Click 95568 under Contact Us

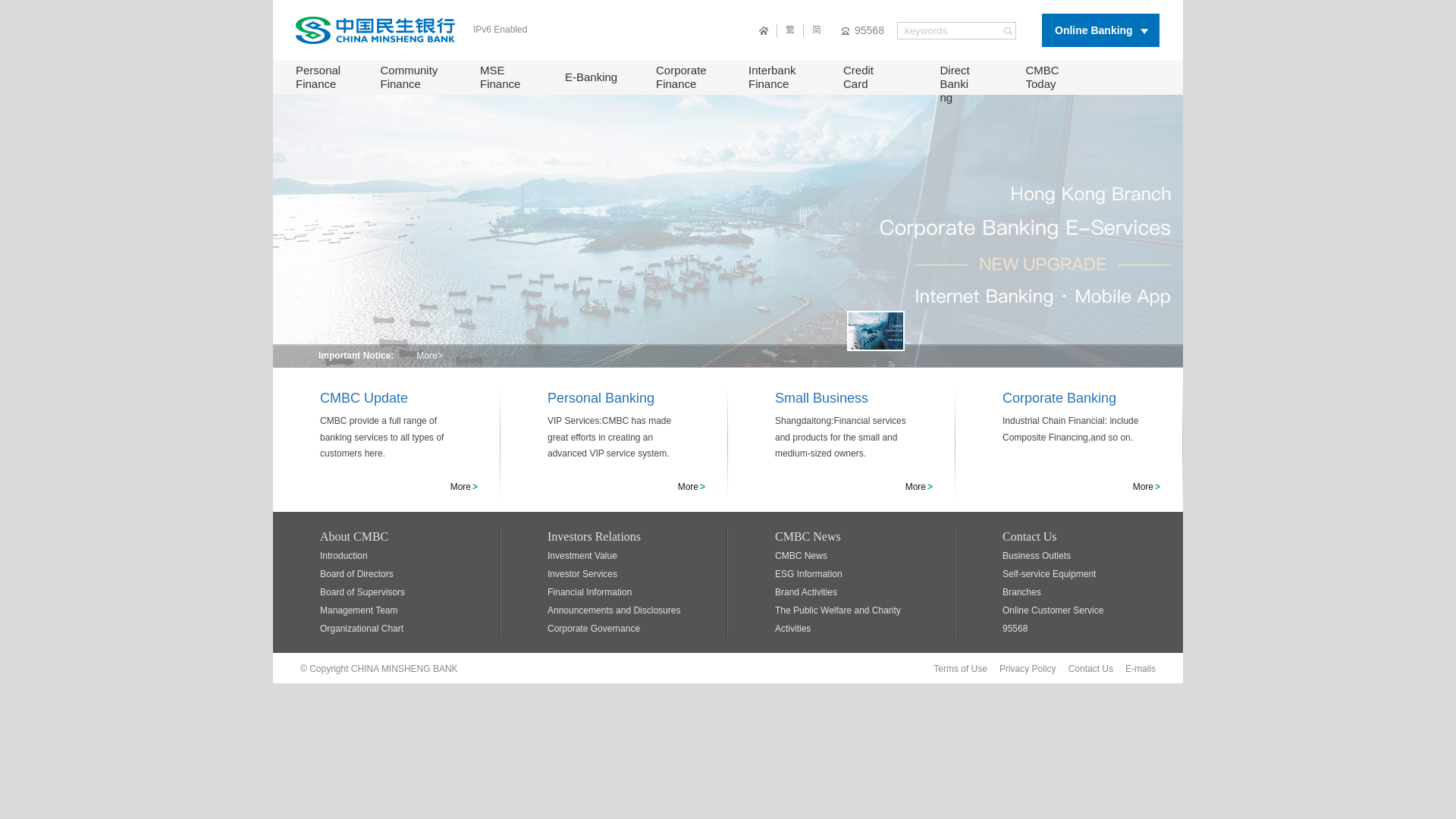[1015, 629]
